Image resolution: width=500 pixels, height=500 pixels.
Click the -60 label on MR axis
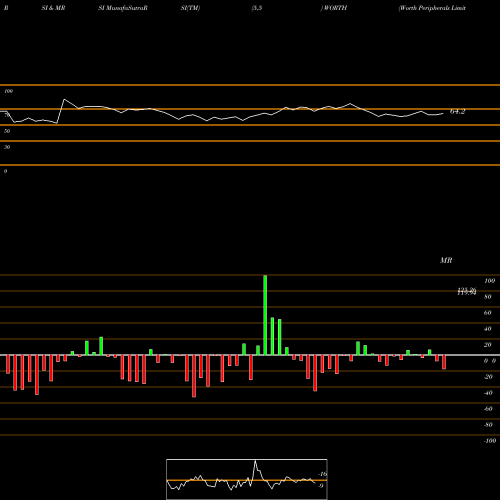[488, 409]
